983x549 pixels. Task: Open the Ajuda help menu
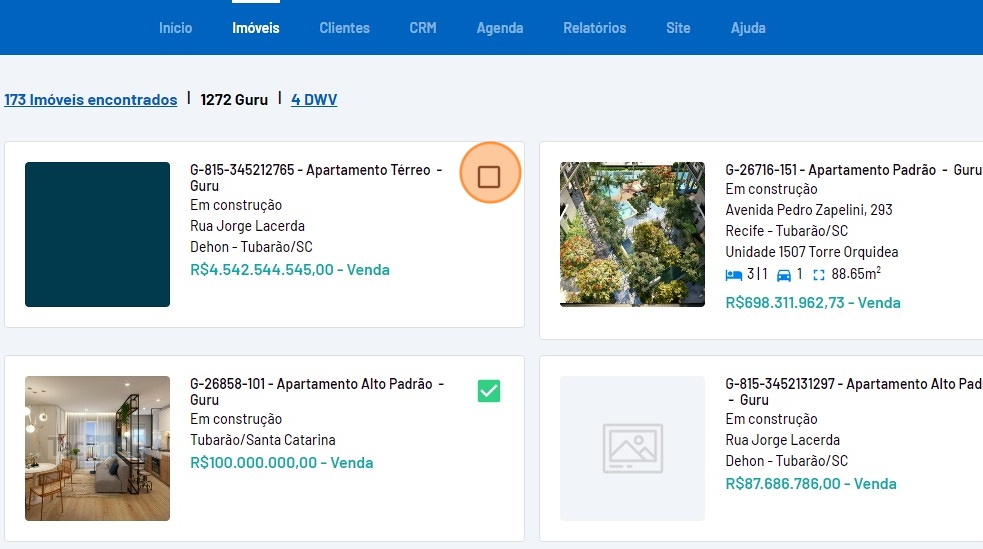click(748, 28)
